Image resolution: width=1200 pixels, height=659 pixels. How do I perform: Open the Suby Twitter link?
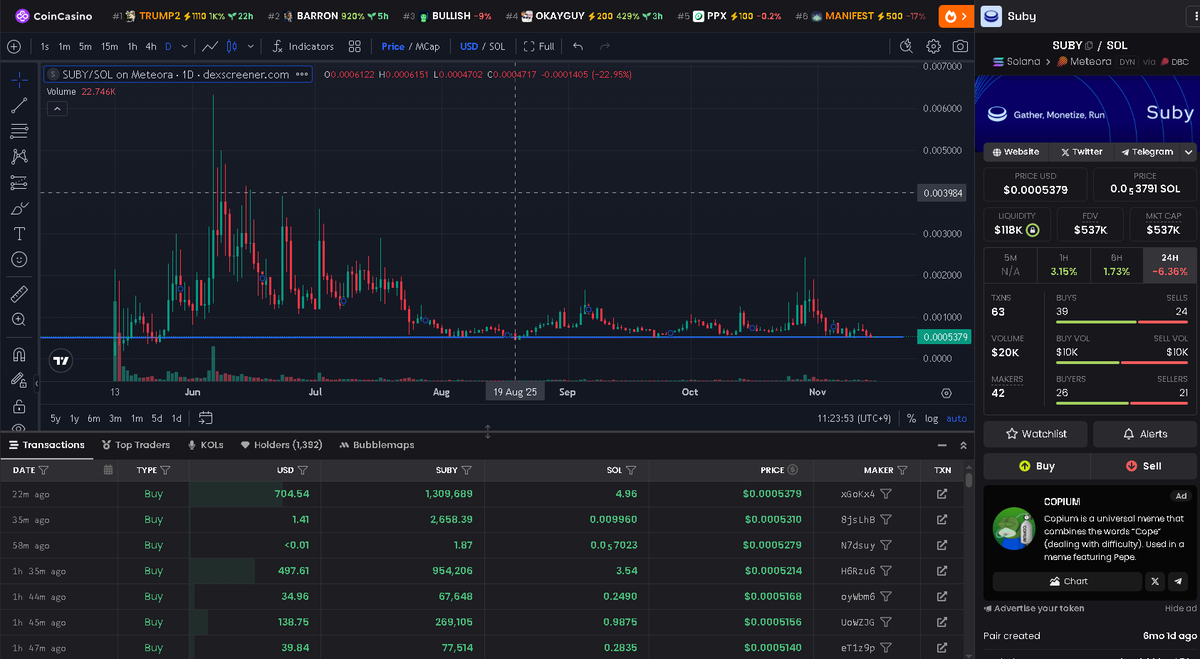(x=1081, y=152)
